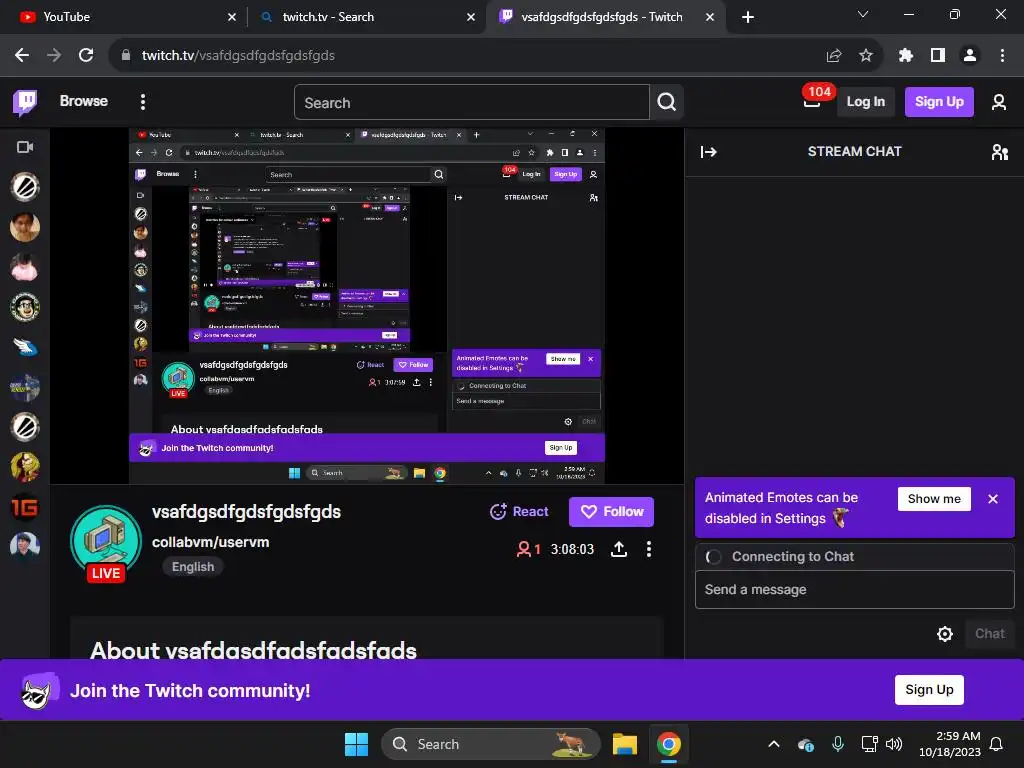1024x768 pixels.
Task: Open the microphone tray icon
Action: 838,744
